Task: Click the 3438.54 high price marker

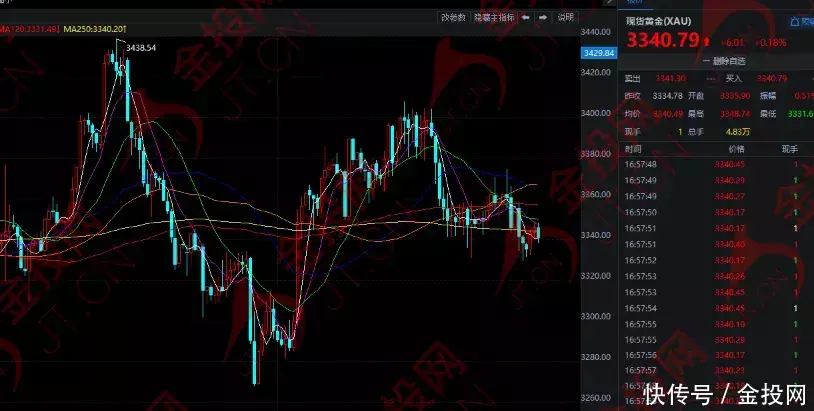Action: pyautogui.click(x=141, y=48)
